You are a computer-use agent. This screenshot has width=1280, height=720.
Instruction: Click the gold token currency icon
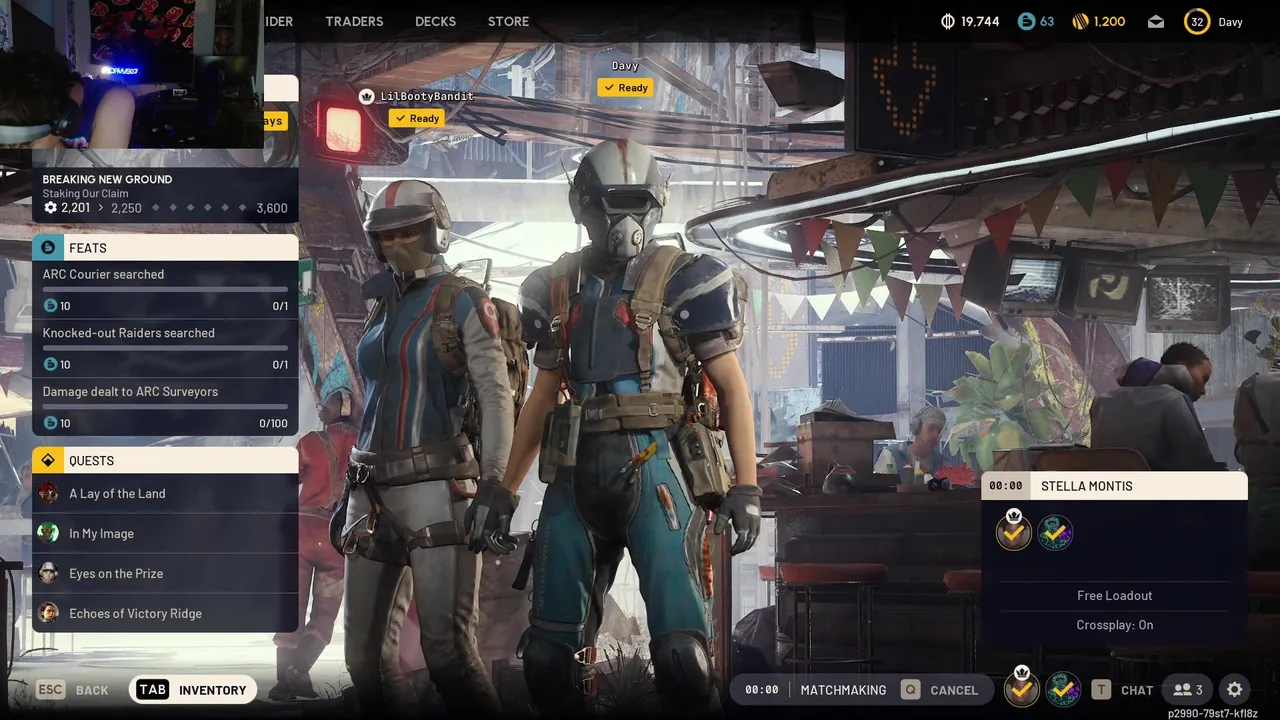pyautogui.click(x=1080, y=21)
